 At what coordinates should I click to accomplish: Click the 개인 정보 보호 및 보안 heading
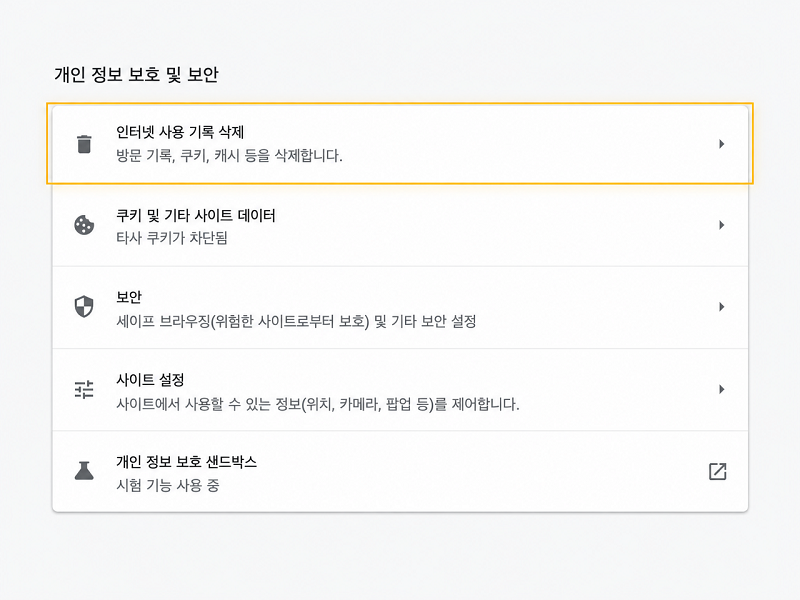tap(136, 74)
